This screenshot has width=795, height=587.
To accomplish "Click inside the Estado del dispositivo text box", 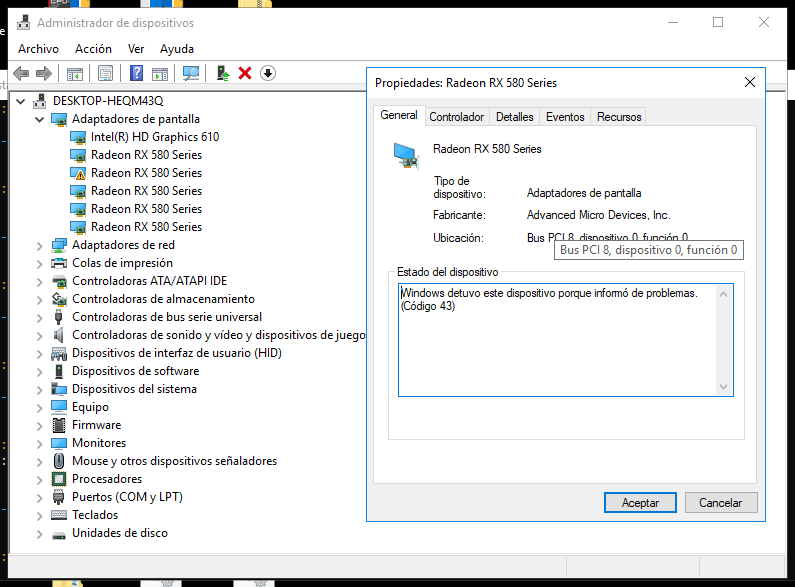I will tap(565, 340).
